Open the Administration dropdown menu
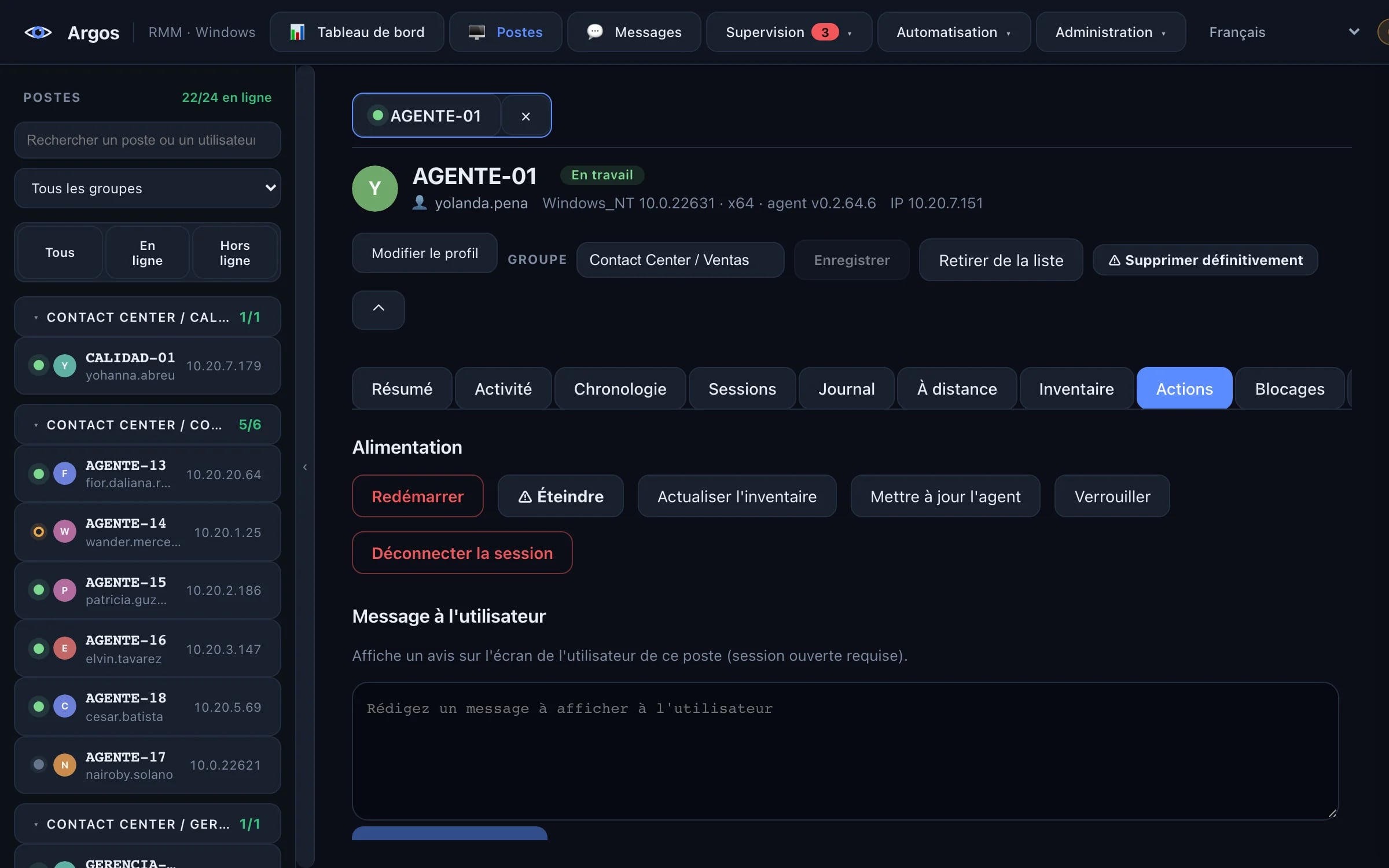Screen dimensions: 1389x868 tap(1111, 32)
